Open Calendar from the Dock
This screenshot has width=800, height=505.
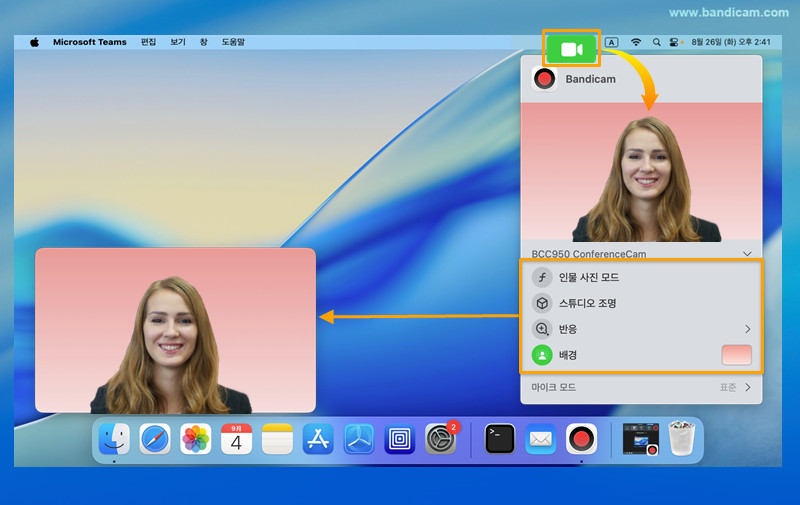click(x=236, y=439)
